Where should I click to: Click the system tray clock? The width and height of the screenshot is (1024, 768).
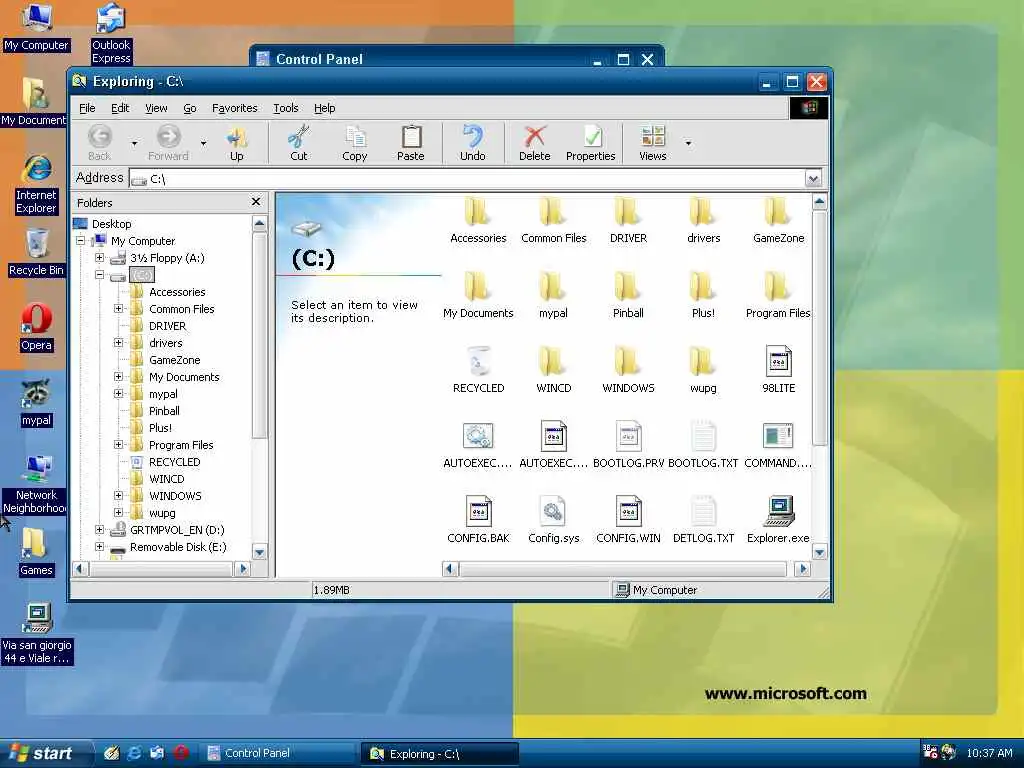[x=989, y=753]
